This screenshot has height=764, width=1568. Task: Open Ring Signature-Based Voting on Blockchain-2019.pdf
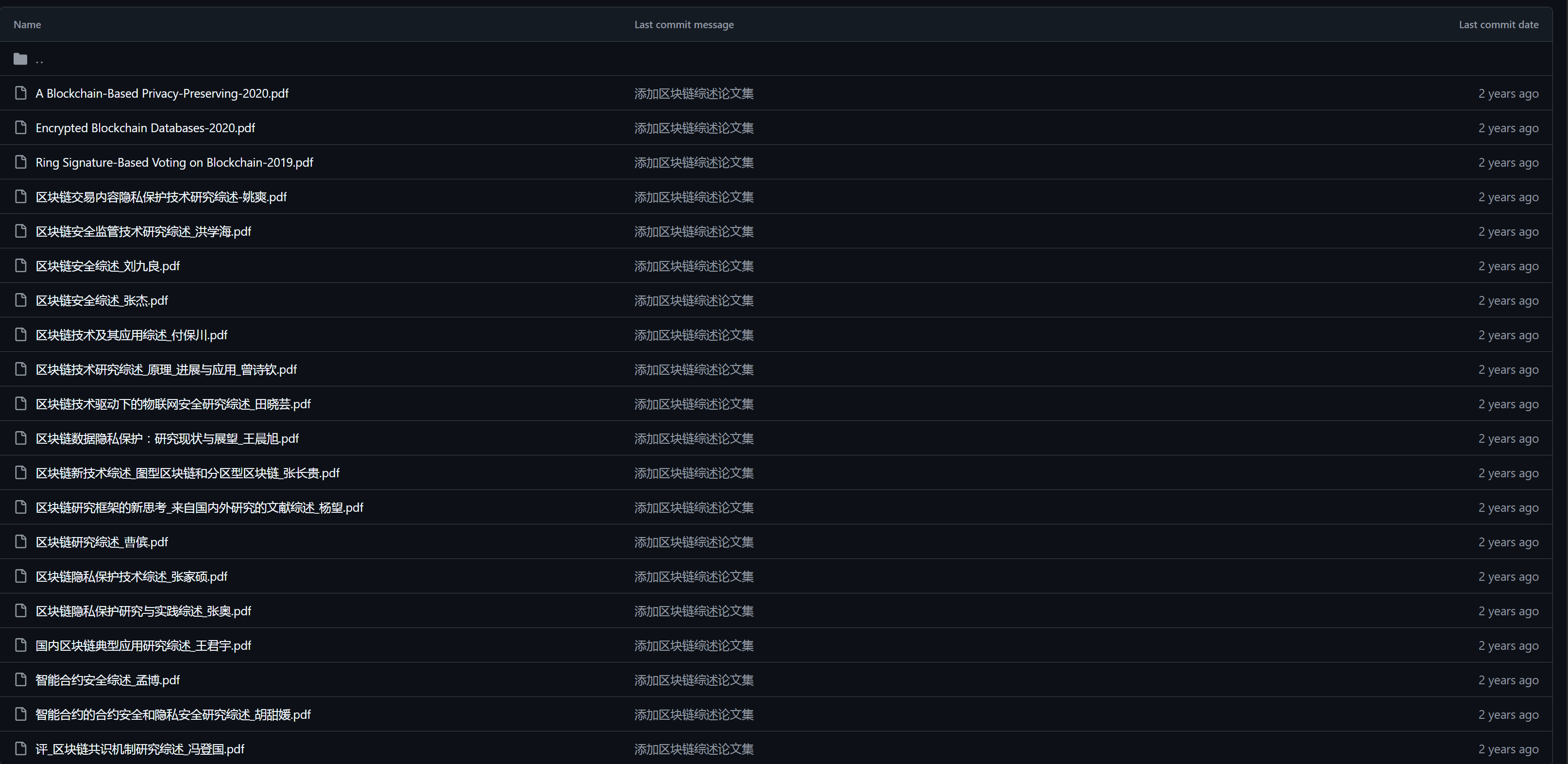click(x=174, y=163)
